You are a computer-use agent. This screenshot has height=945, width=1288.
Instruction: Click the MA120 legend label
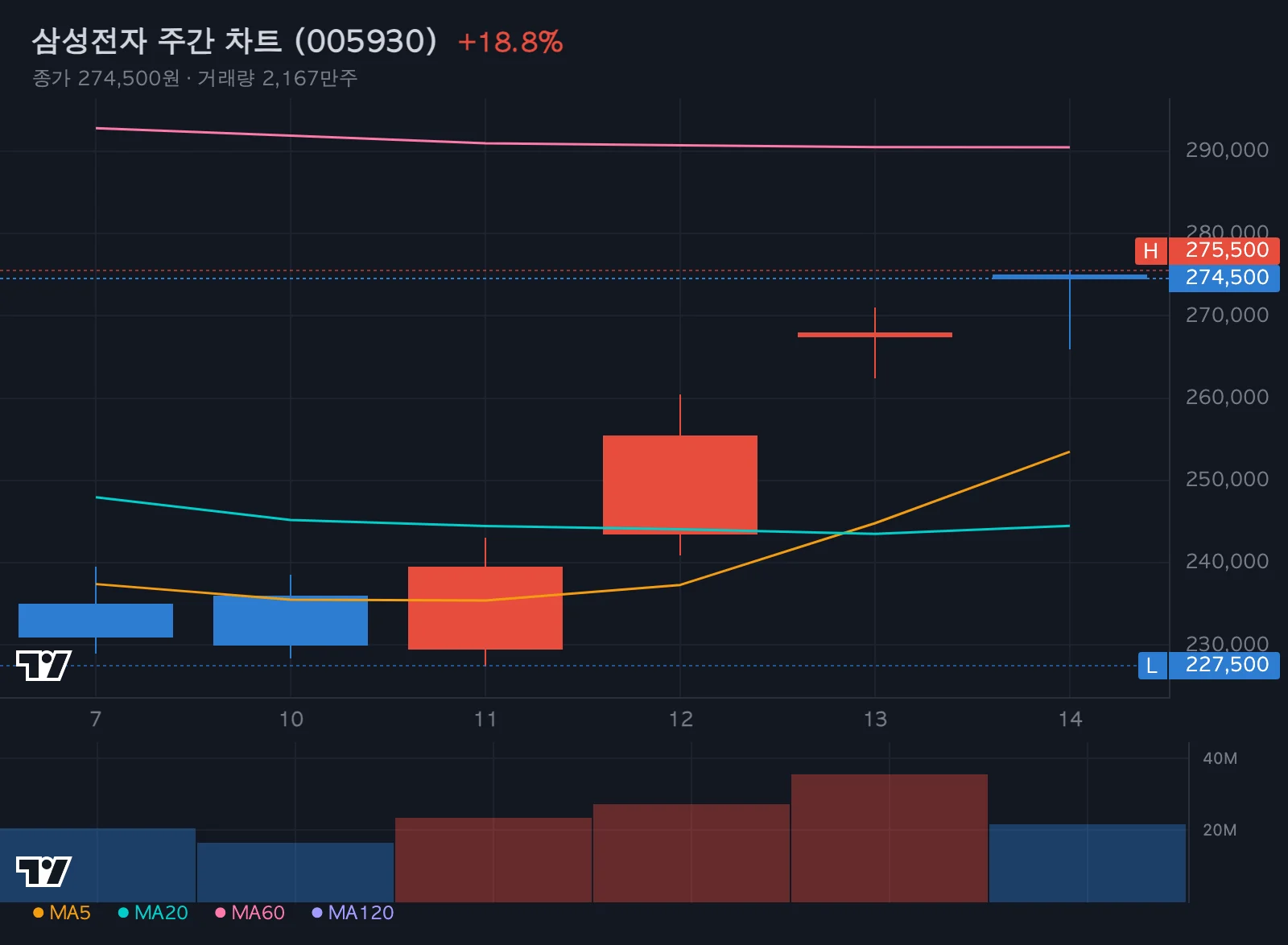(361, 913)
